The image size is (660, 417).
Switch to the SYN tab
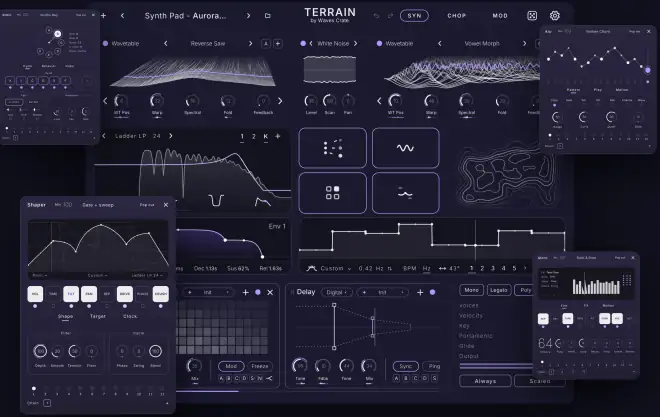414,16
